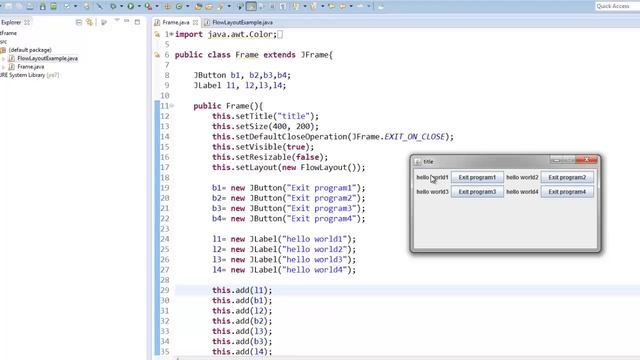Click the hello world2 label in title window
Viewport: 640px width, 360px height.
(x=522, y=178)
